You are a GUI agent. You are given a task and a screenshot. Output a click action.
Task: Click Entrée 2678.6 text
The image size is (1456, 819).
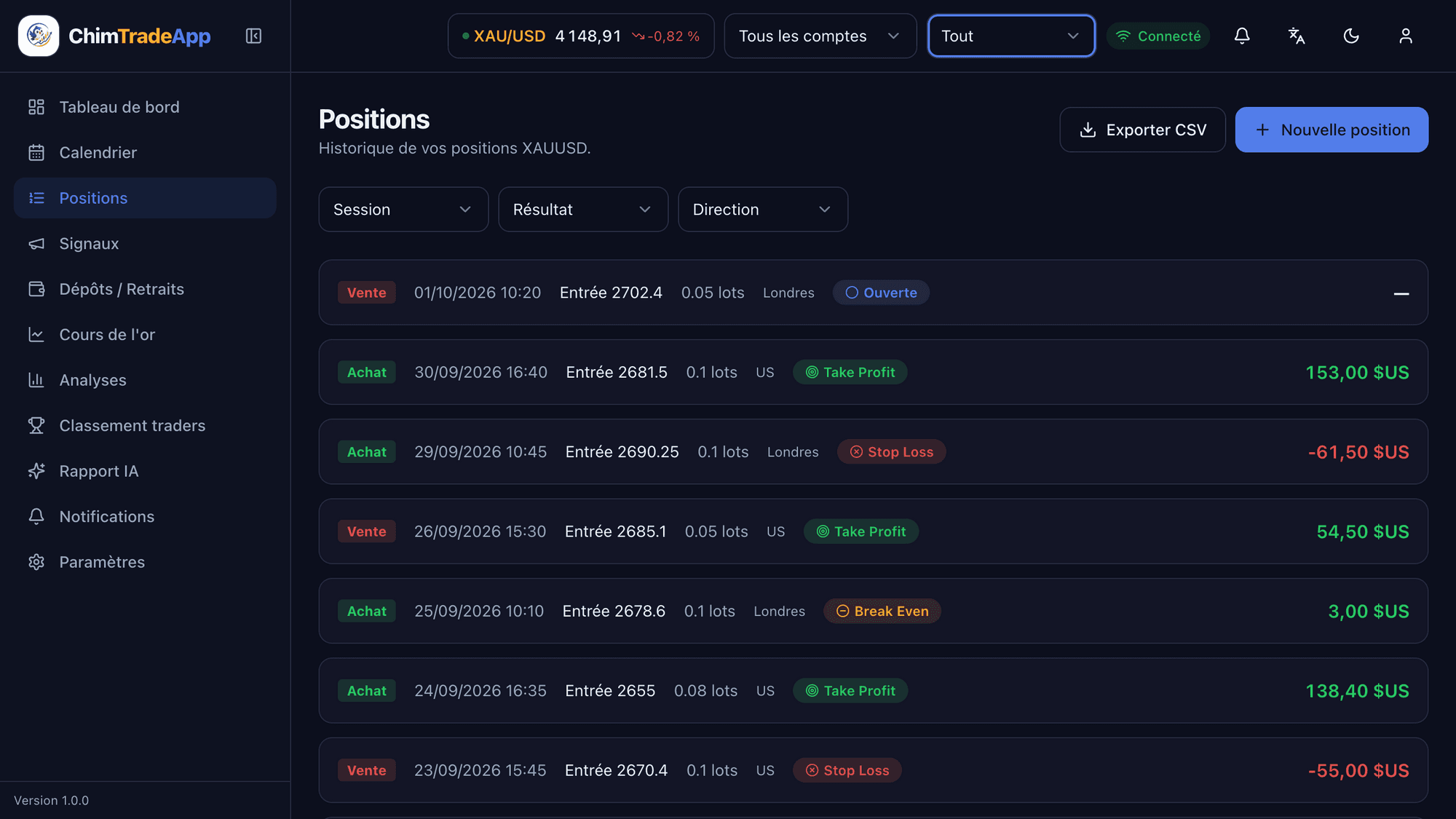click(614, 612)
